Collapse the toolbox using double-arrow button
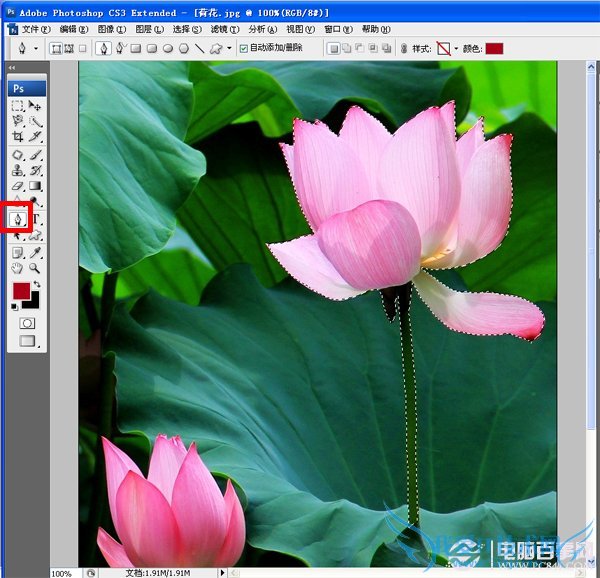The height and width of the screenshot is (578, 600). [12, 68]
